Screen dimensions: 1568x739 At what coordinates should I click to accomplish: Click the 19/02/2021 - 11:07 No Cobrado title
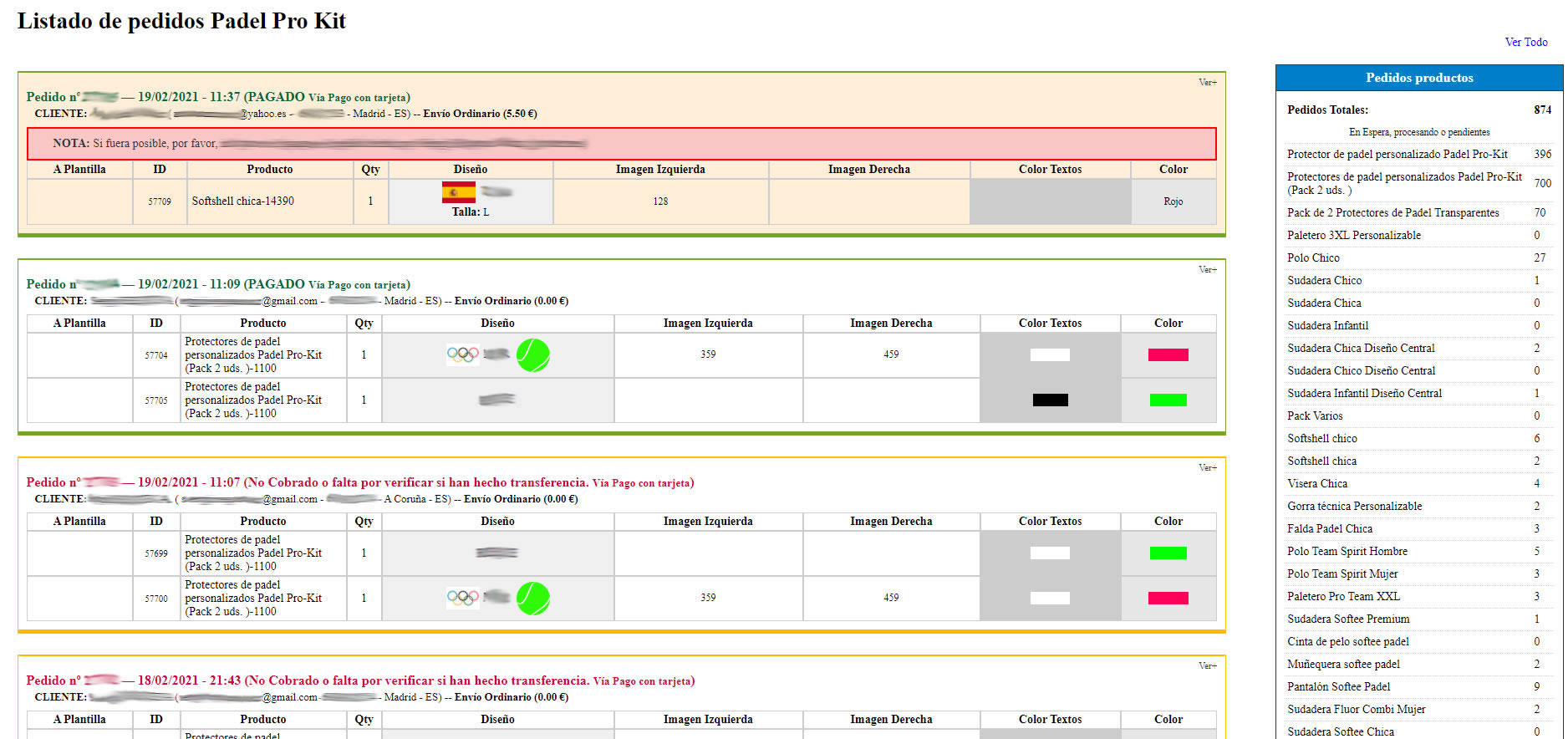click(x=360, y=482)
